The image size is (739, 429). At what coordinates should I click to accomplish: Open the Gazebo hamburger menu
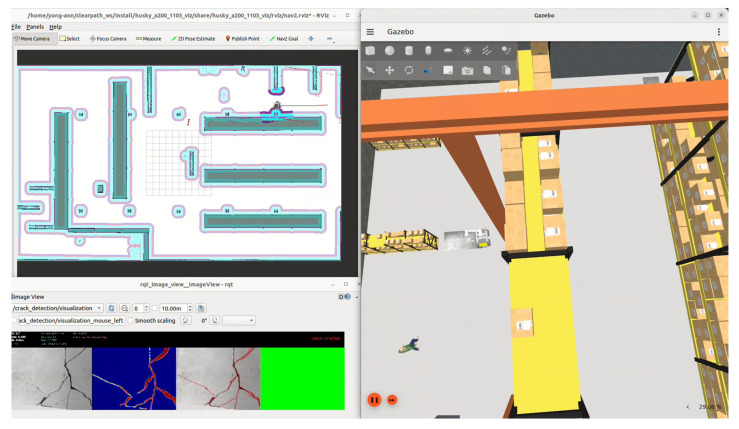click(370, 32)
